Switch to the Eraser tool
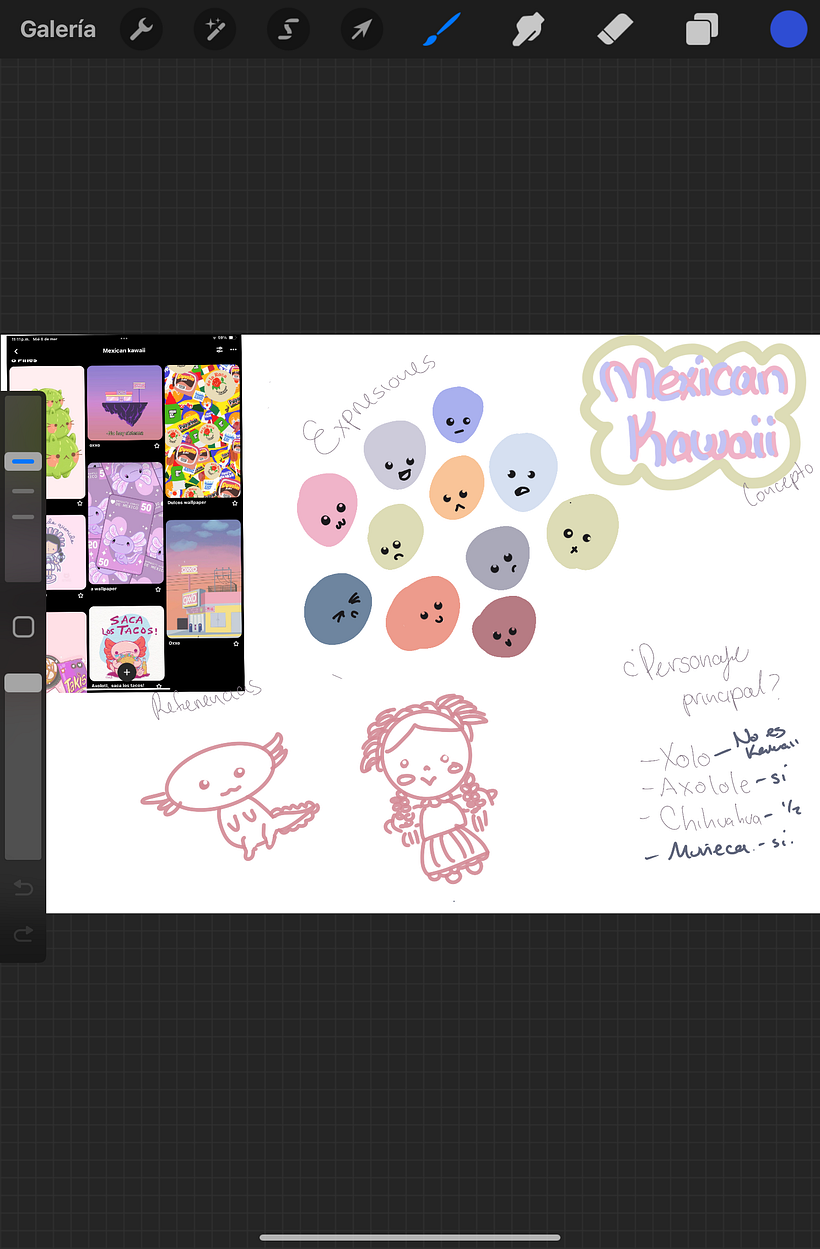The height and width of the screenshot is (1249, 820). [614, 29]
